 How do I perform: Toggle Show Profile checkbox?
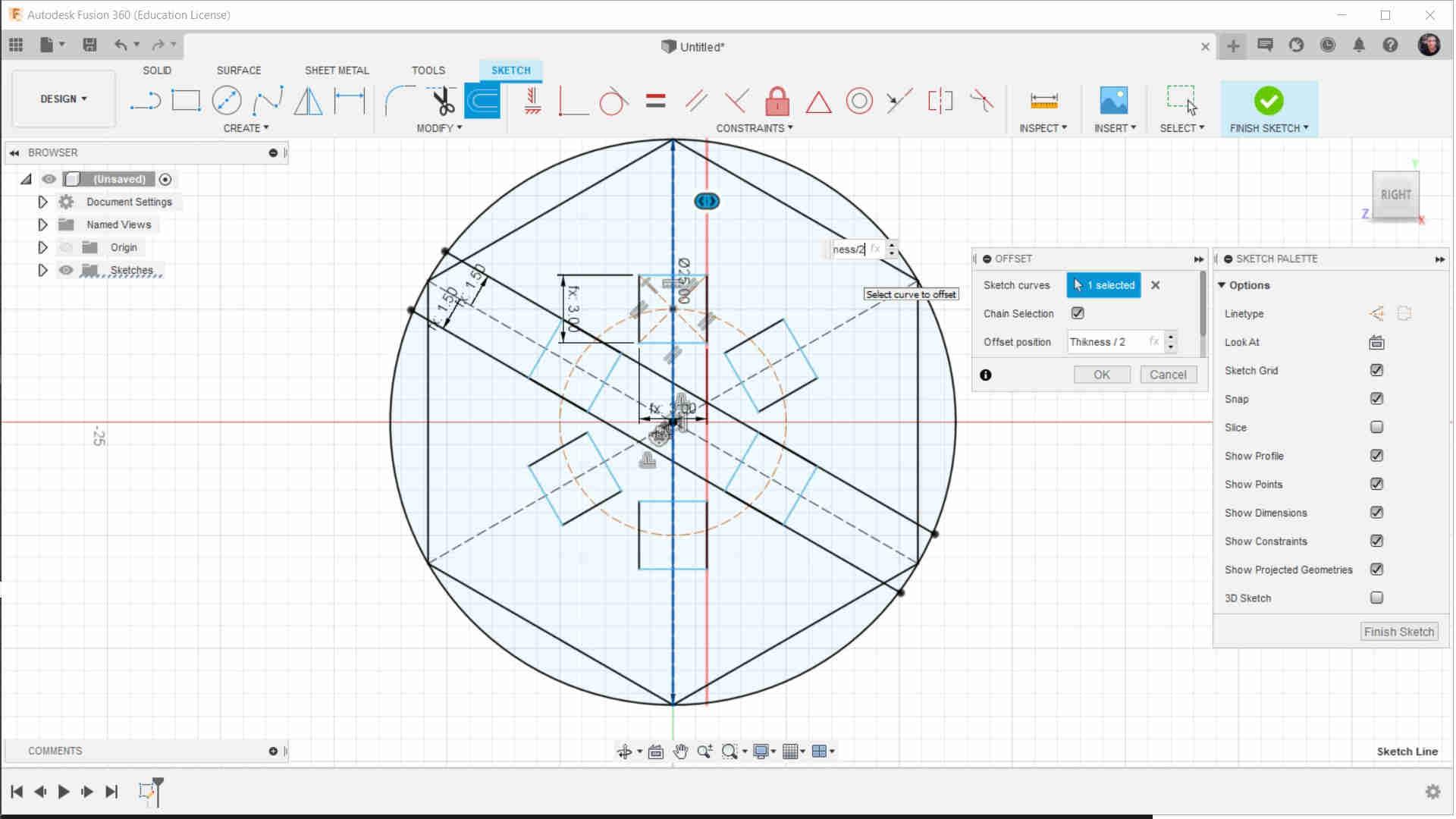[x=1378, y=455]
